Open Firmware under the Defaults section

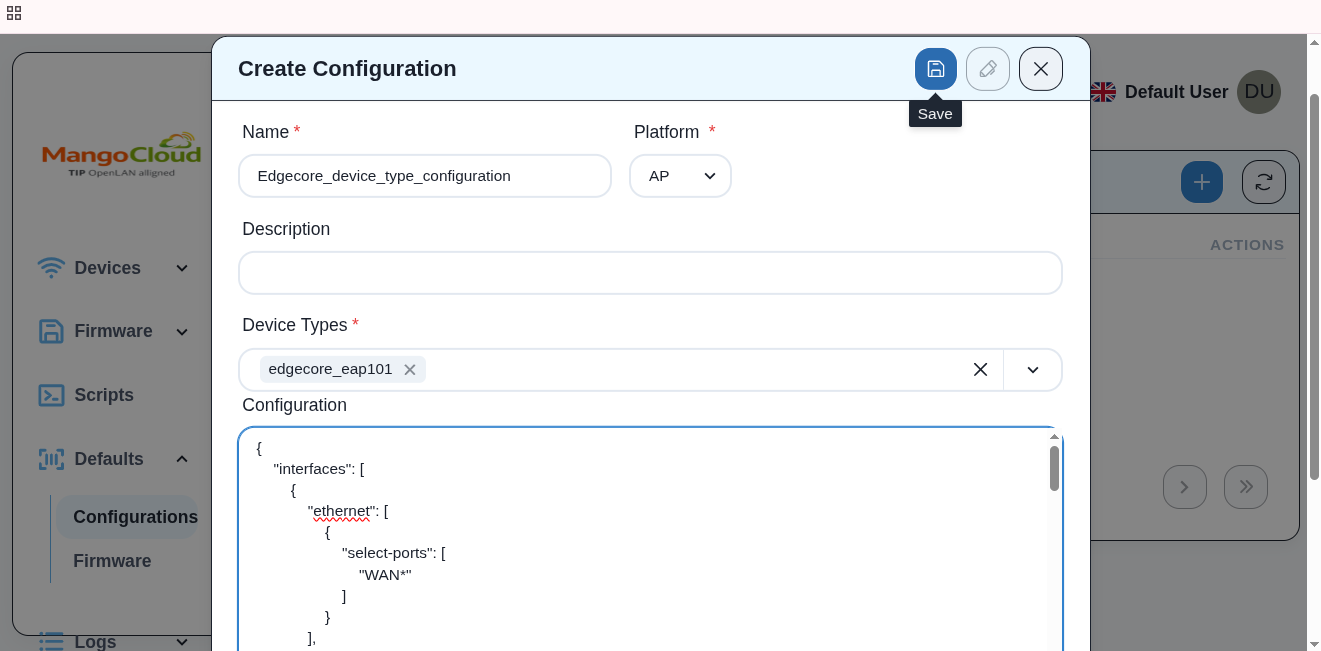[x=112, y=561]
